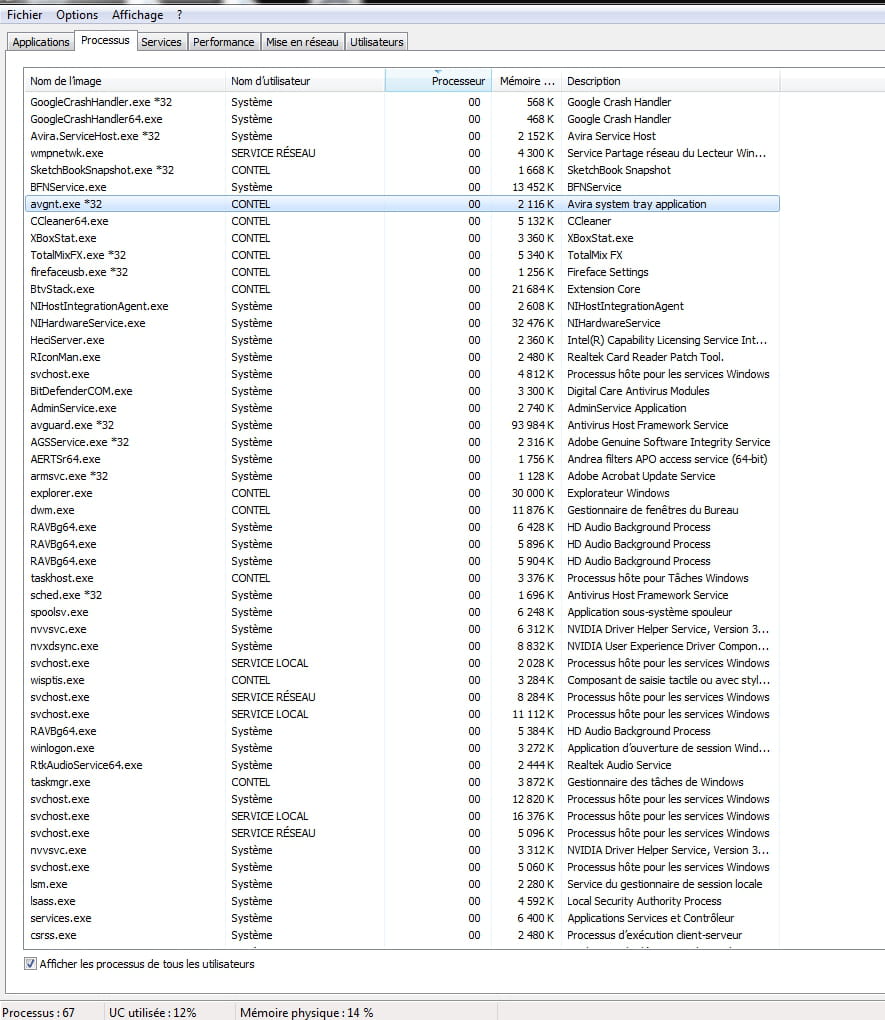Select the HeciServer.exe process

tap(402, 340)
